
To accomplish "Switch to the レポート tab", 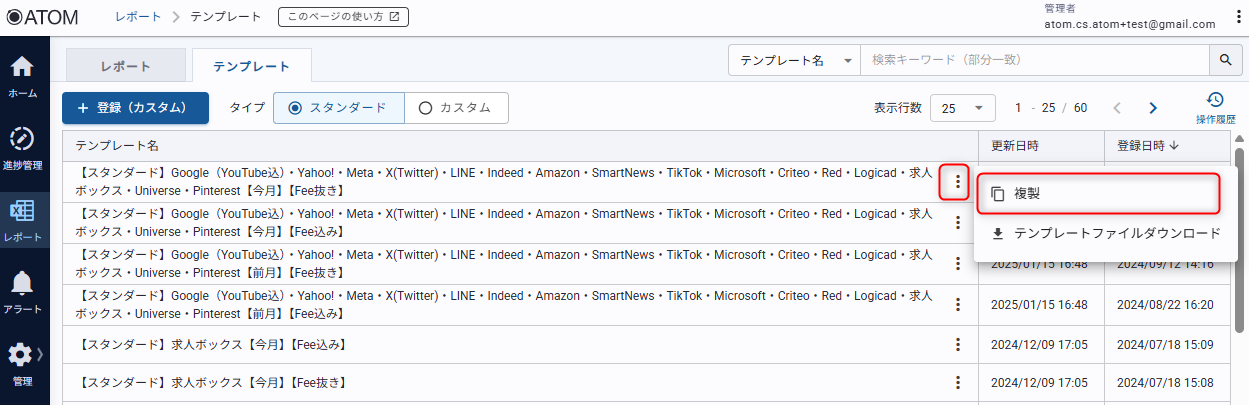I will pyautogui.click(x=126, y=67).
